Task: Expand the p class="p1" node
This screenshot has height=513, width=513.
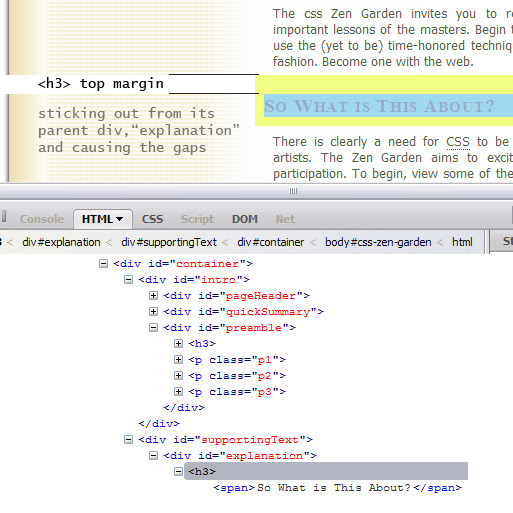Action: coord(178,360)
